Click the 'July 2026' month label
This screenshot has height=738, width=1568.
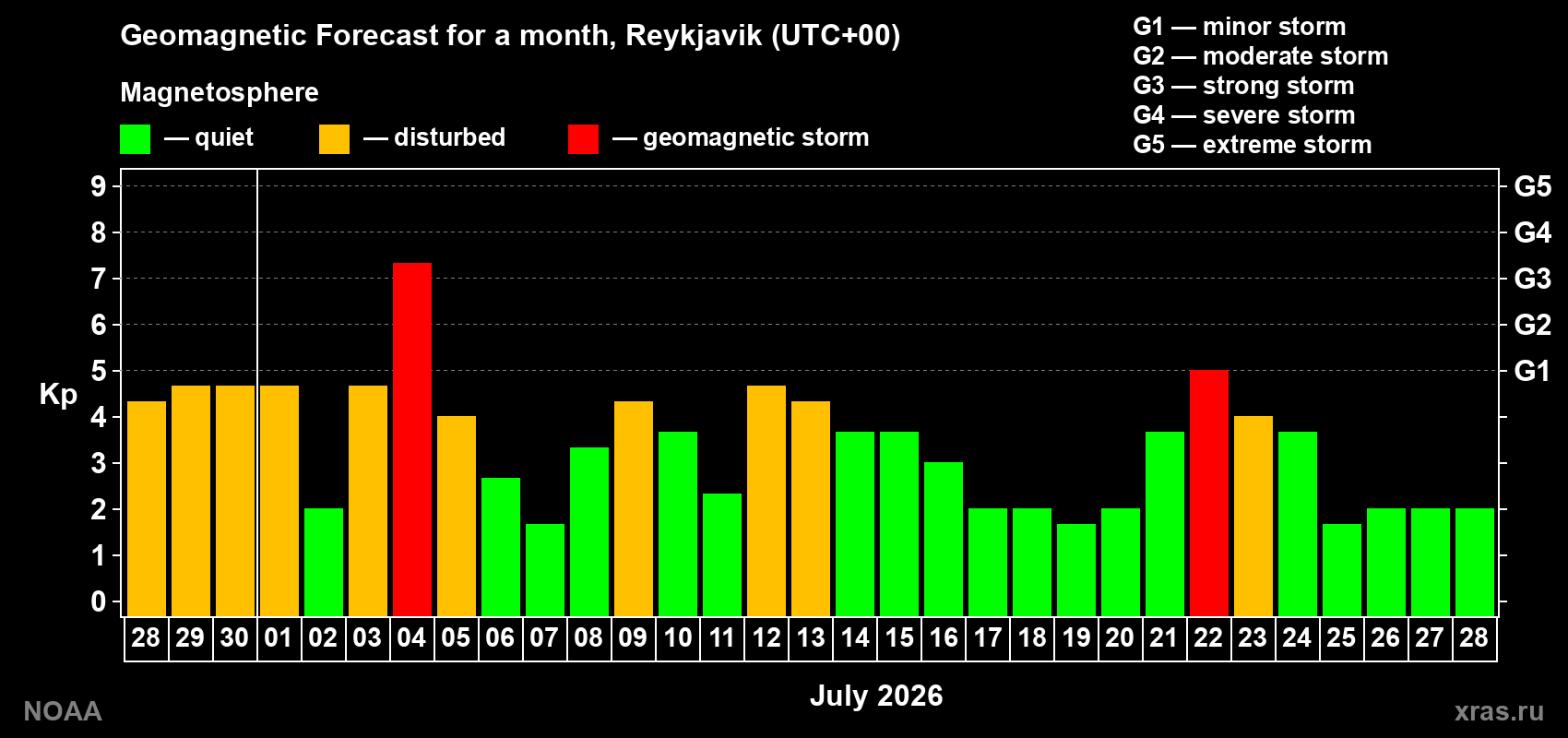[x=876, y=696]
